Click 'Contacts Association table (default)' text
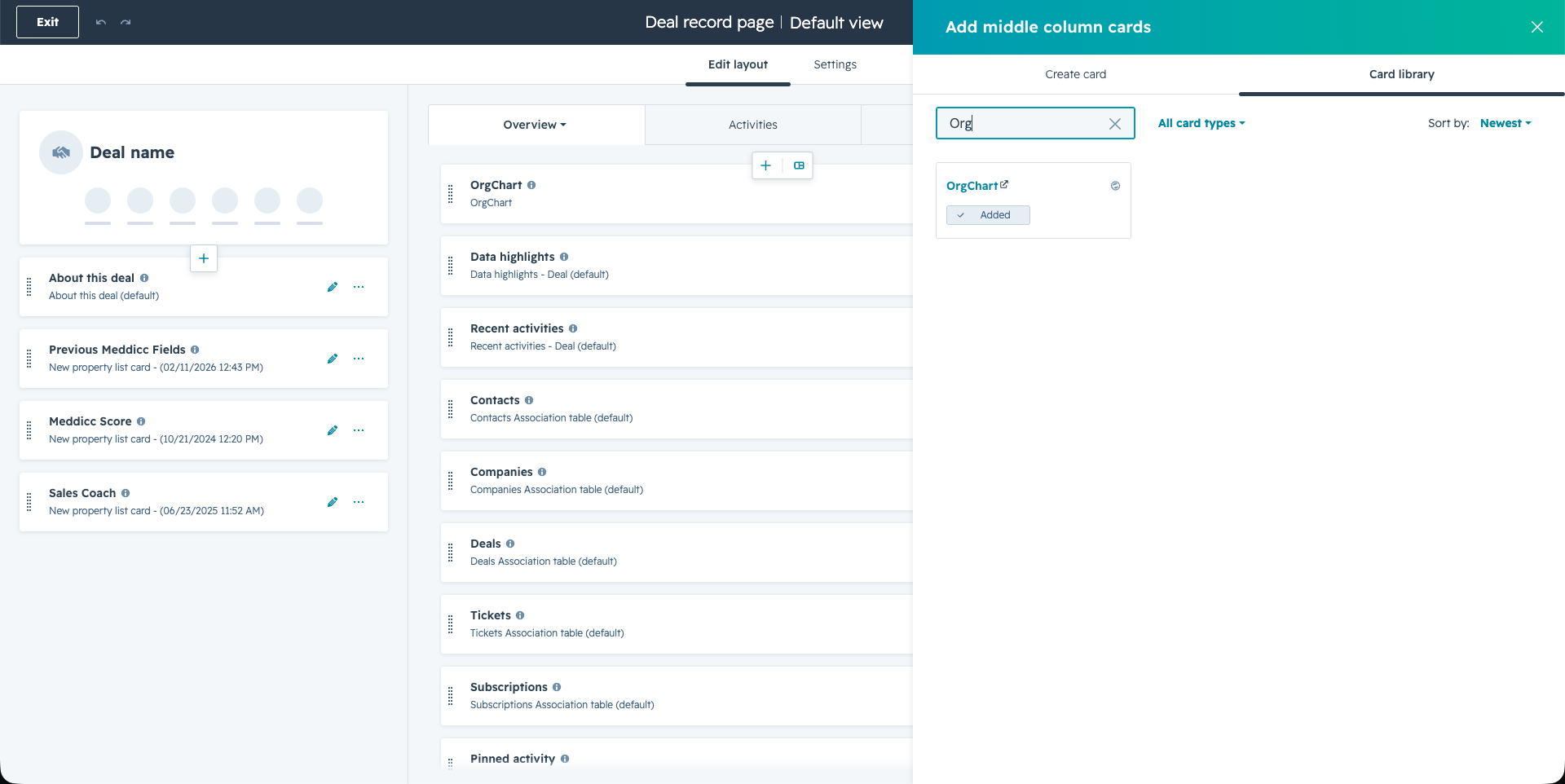Viewport: 1565px width, 784px height. coord(552,418)
